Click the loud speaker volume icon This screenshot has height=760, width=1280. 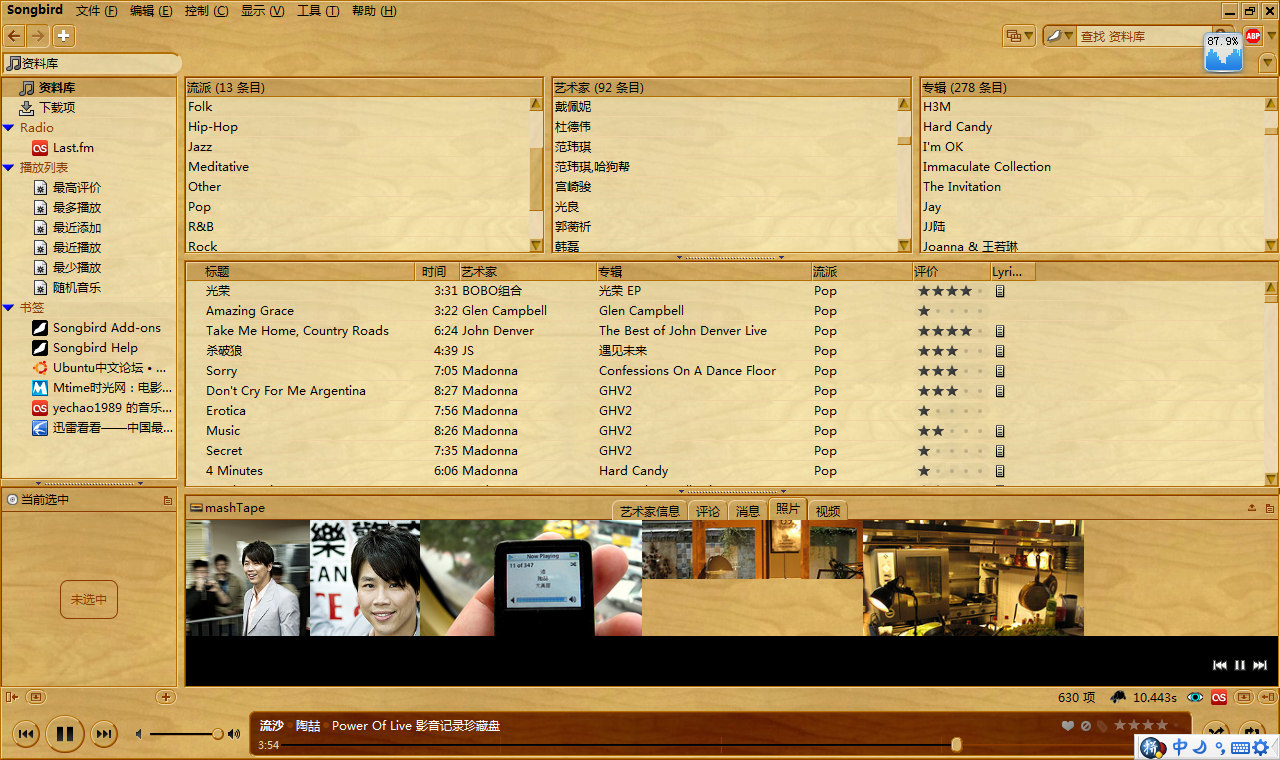coord(234,734)
